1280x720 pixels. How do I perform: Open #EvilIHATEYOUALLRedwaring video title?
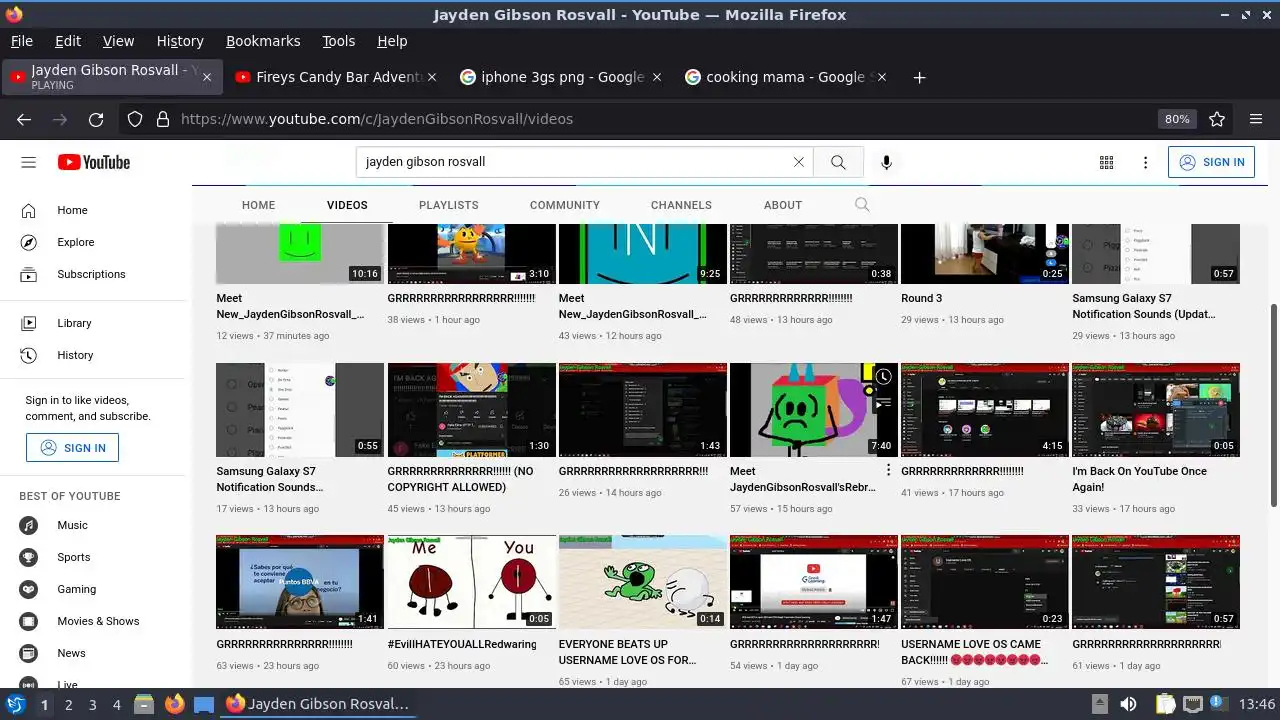tap(462, 644)
